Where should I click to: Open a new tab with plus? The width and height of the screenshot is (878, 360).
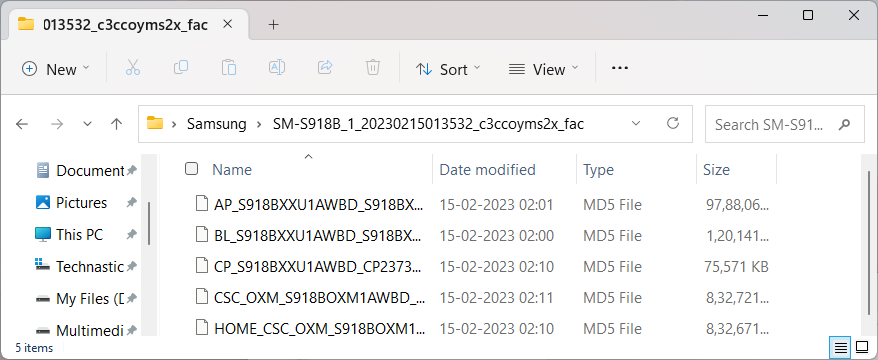273,25
